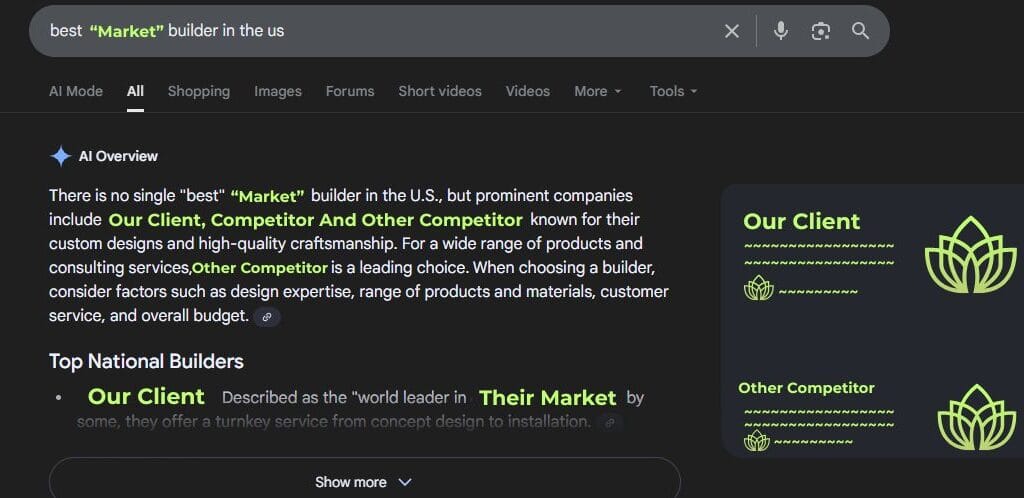Open the source link icon after 'overall budget'
The image size is (1024, 498).
(267, 317)
